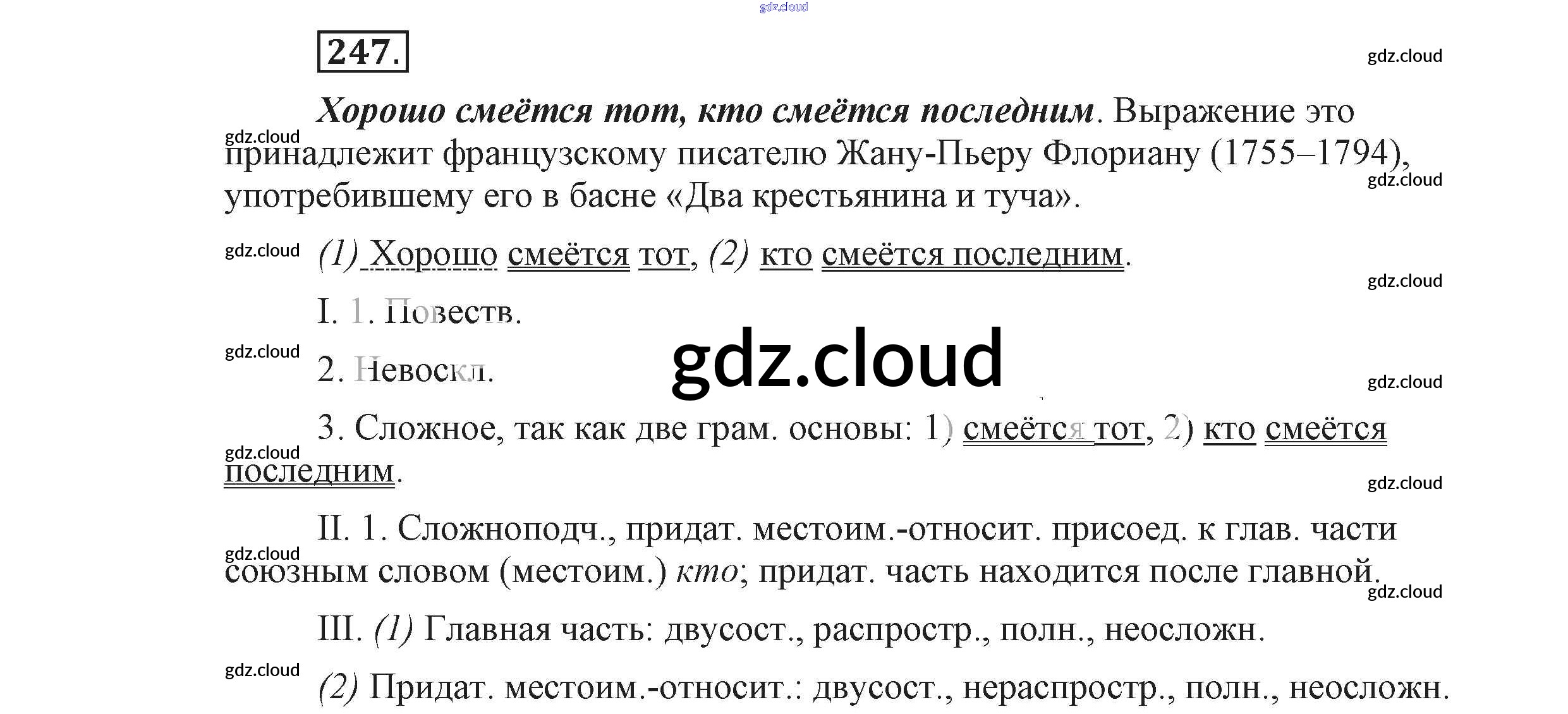Click the underlined 'последним' in the analysed sentence
Viewport: 1568px width, 714px height.
tap(1038, 255)
